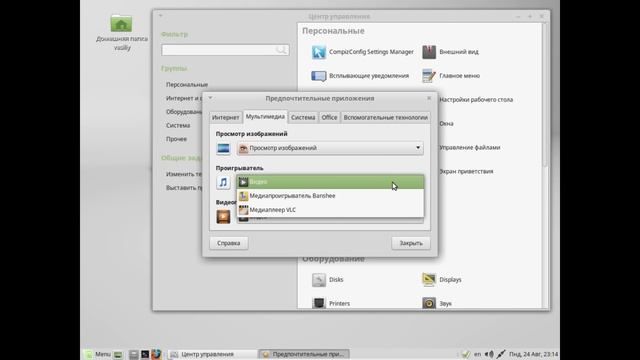Click the music note player icon
640x360 pixels.
[223, 182]
